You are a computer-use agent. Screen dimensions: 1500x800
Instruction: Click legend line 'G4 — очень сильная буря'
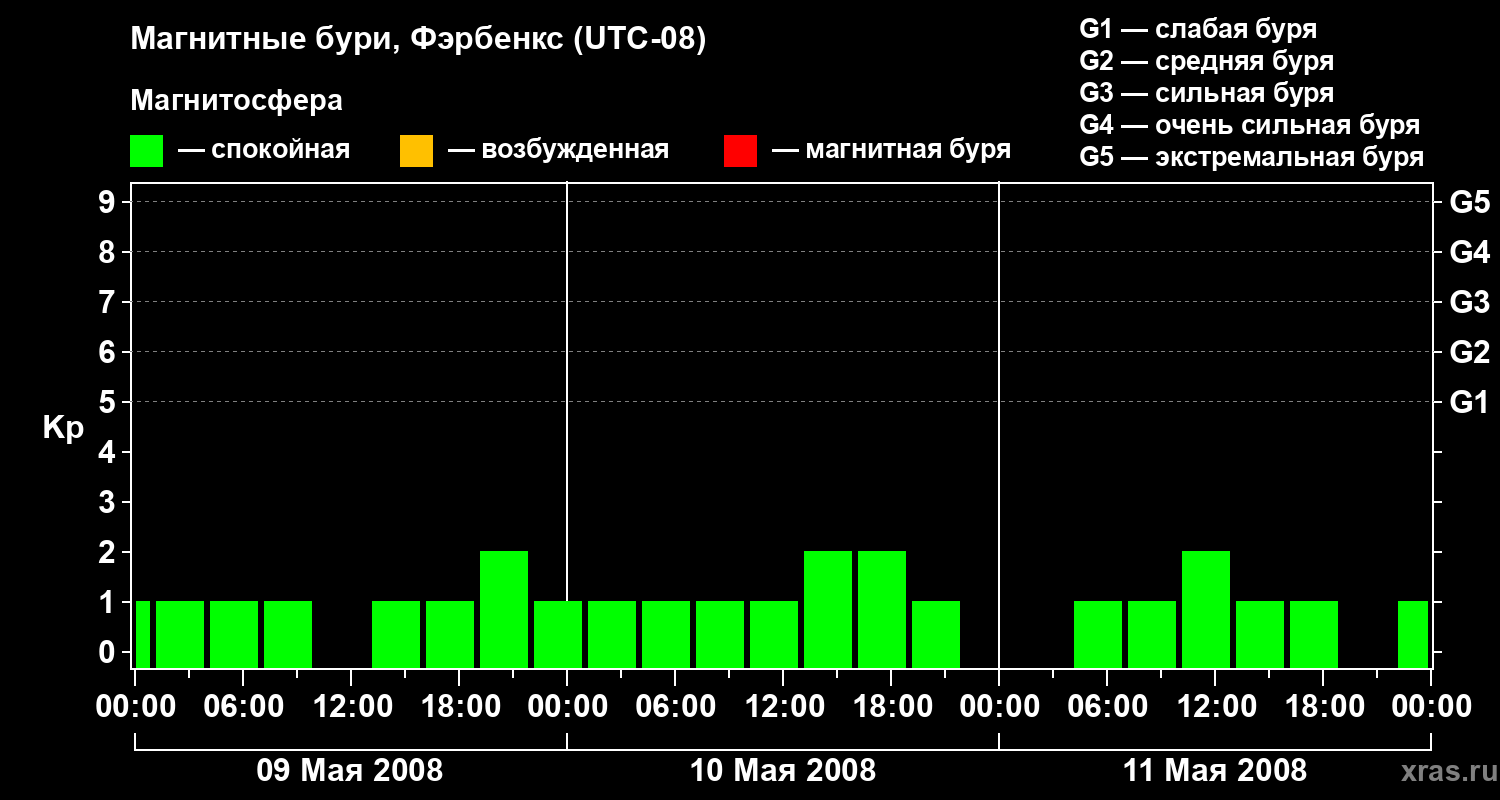[x=1250, y=125]
